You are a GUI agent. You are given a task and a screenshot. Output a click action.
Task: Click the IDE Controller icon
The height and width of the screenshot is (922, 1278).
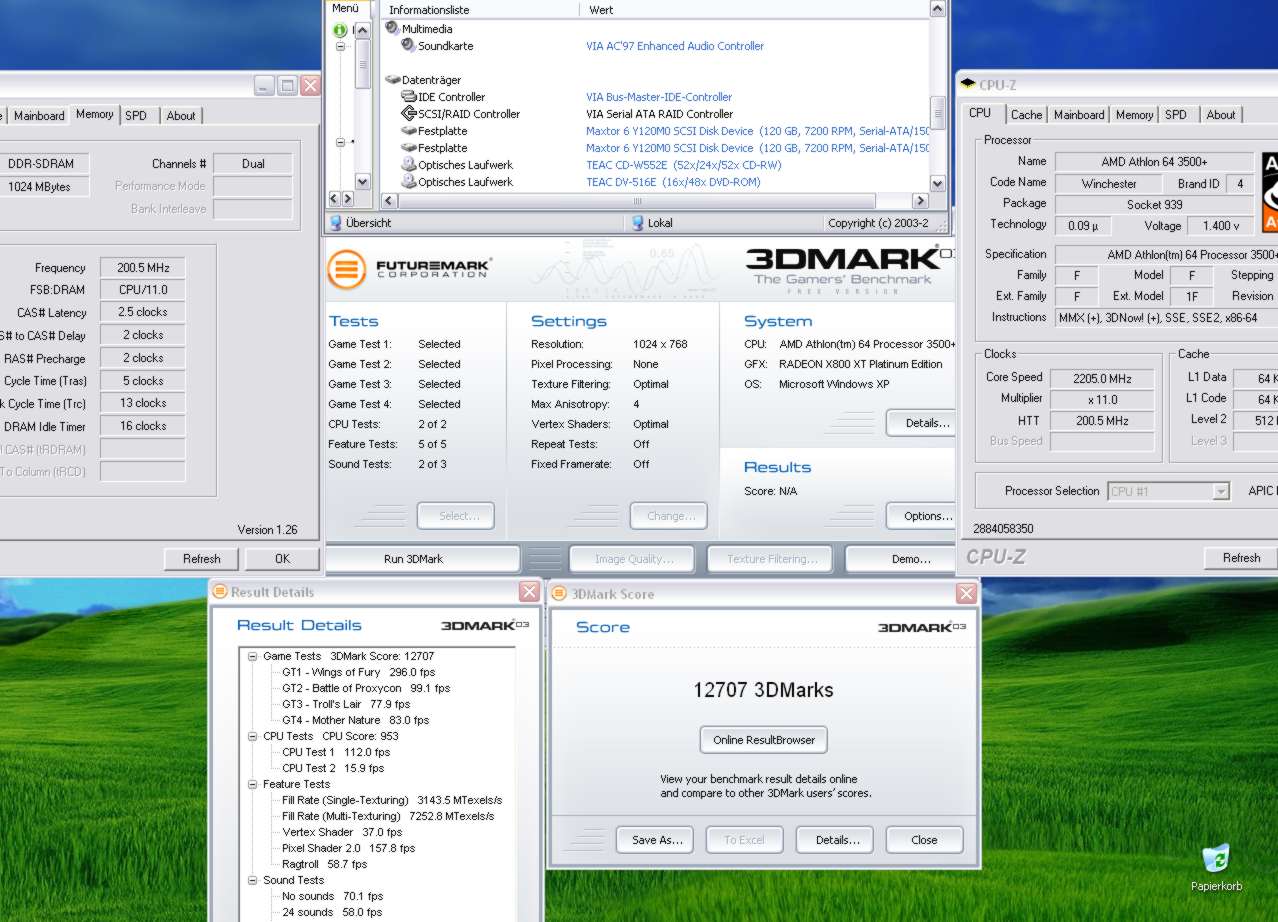click(x=409, y=97)
